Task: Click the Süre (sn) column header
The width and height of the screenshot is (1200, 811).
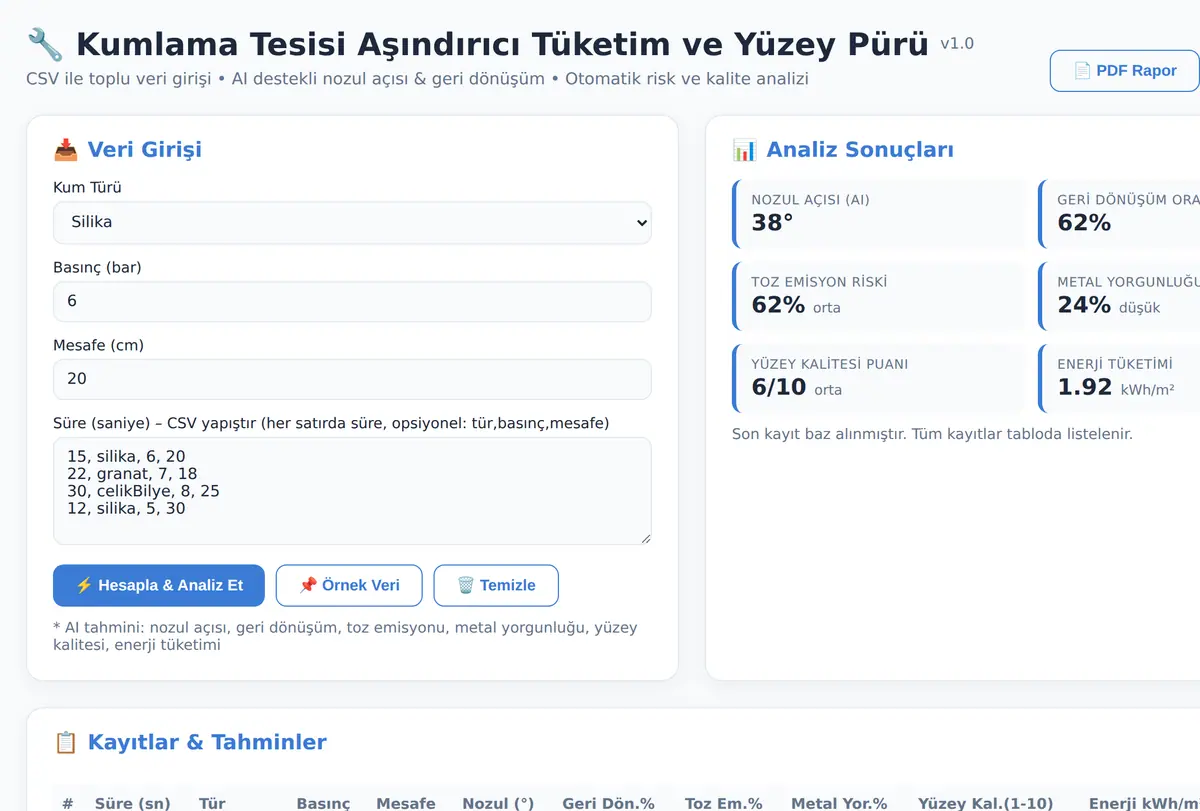Action: [x=133, y=803]
